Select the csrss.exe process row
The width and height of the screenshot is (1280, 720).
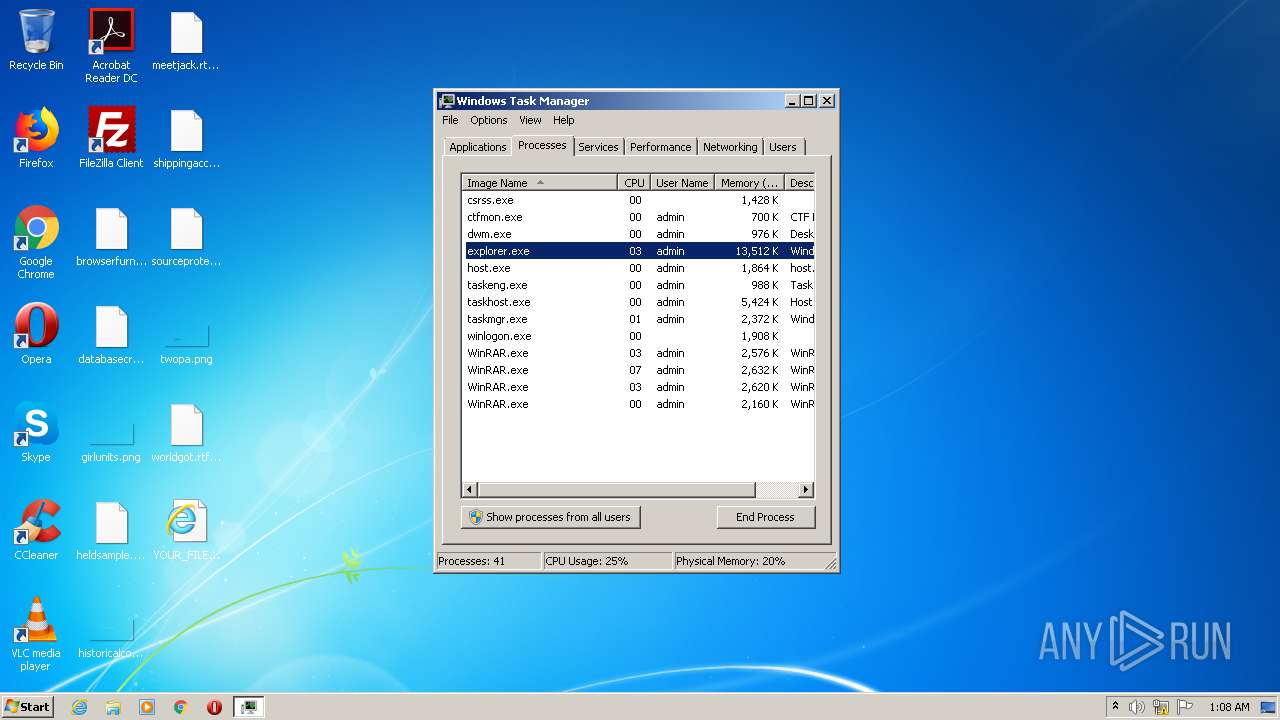(x=639, y=200)
